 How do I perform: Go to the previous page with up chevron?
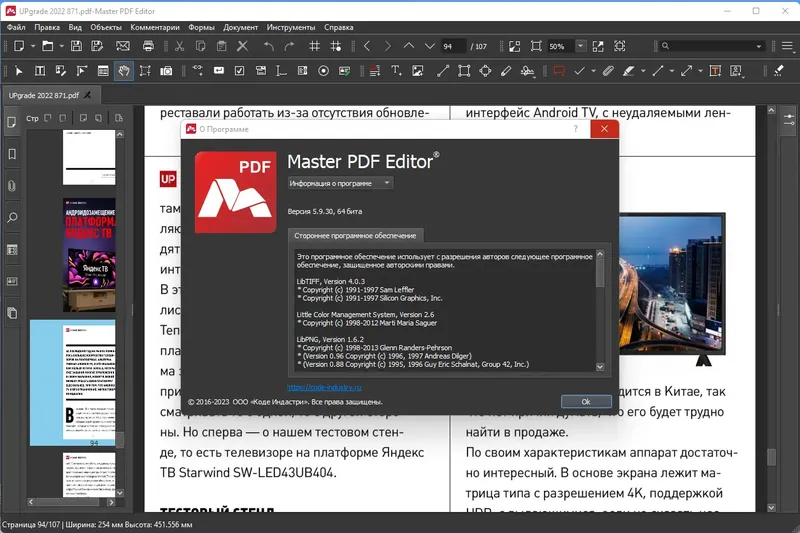click(x=409, y=46)
